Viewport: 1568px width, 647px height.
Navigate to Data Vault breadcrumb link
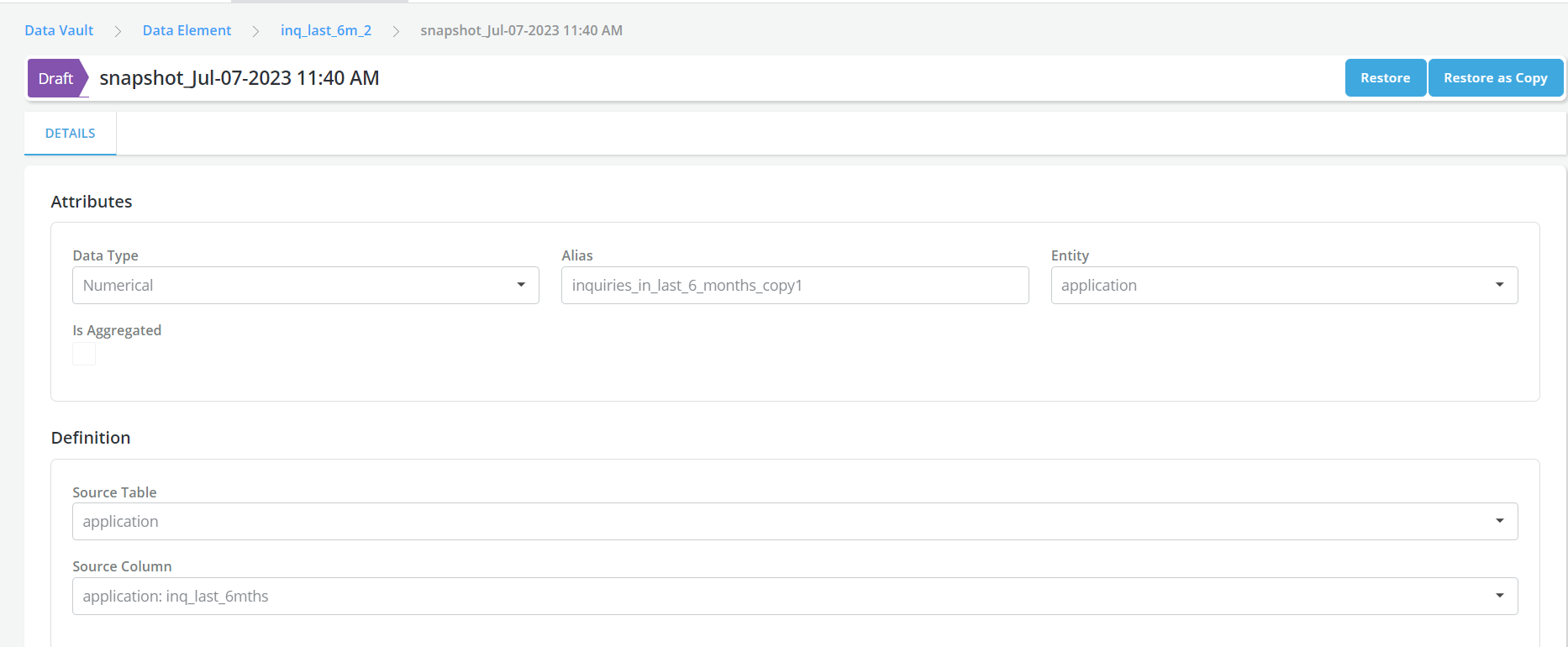pos(59,30)
